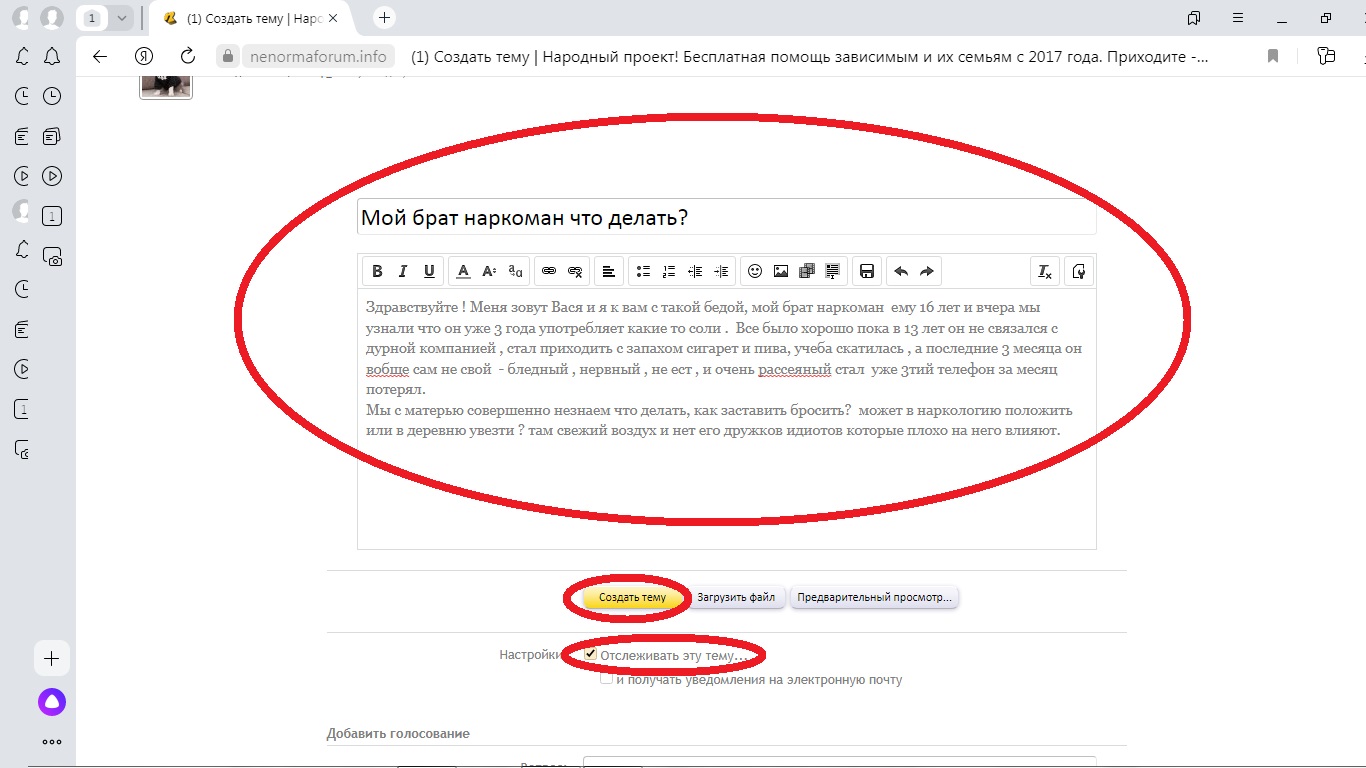Open the text color picker
The image size is (1366, 768).
coord(463,271)
